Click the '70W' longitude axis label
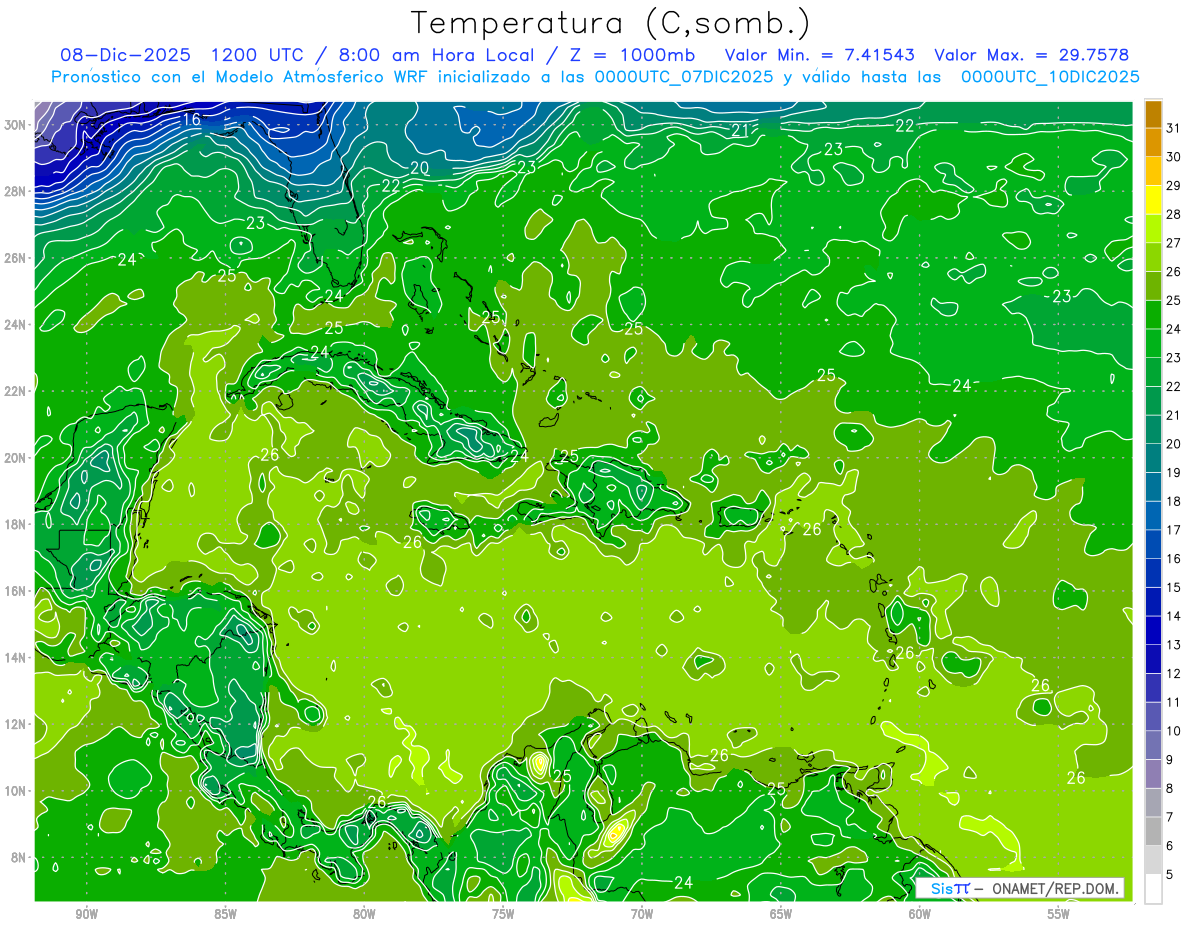The height and width of the screenshot is (927, 1200). coord(642,914)
